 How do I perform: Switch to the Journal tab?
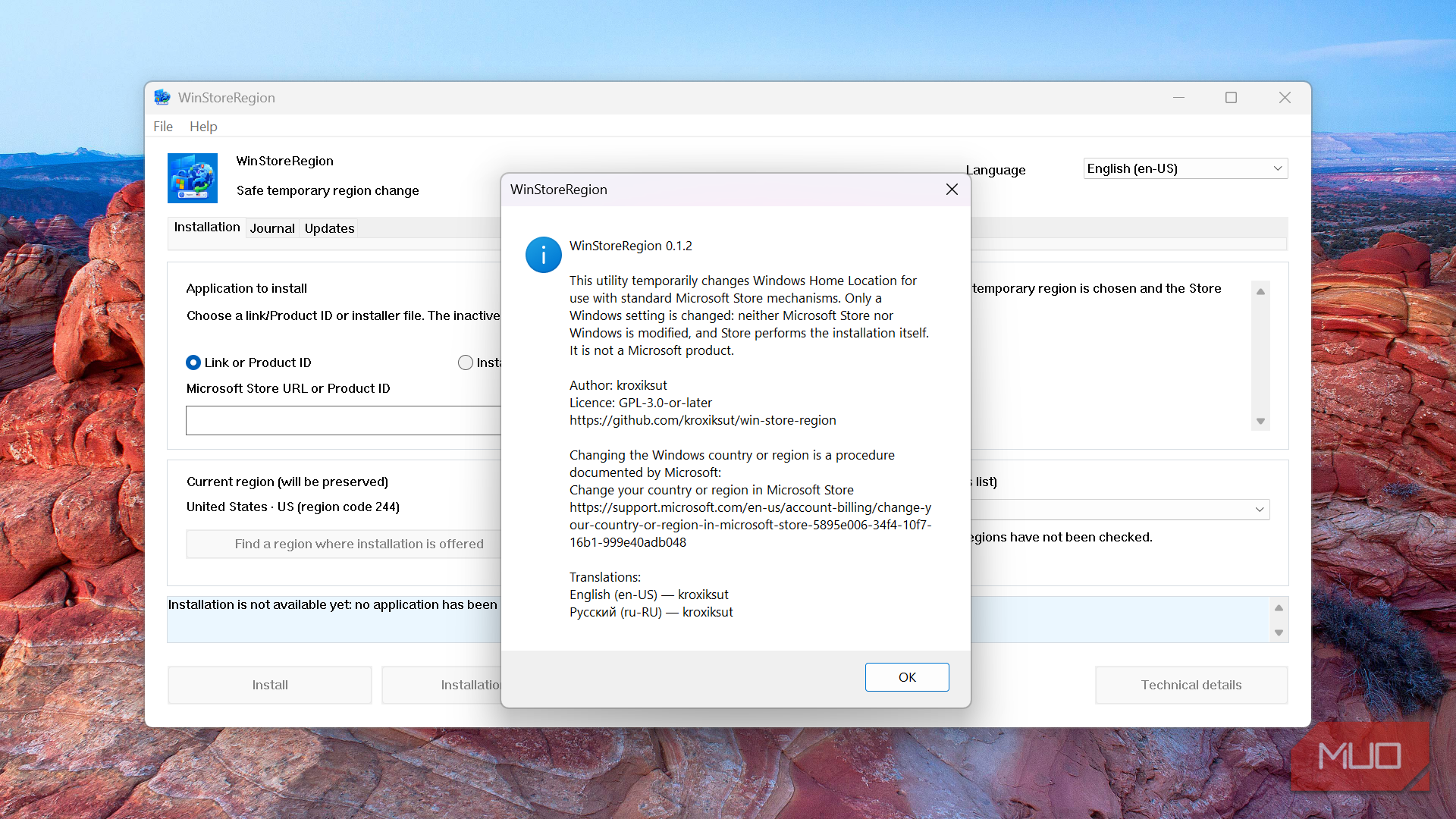point(272,228)
